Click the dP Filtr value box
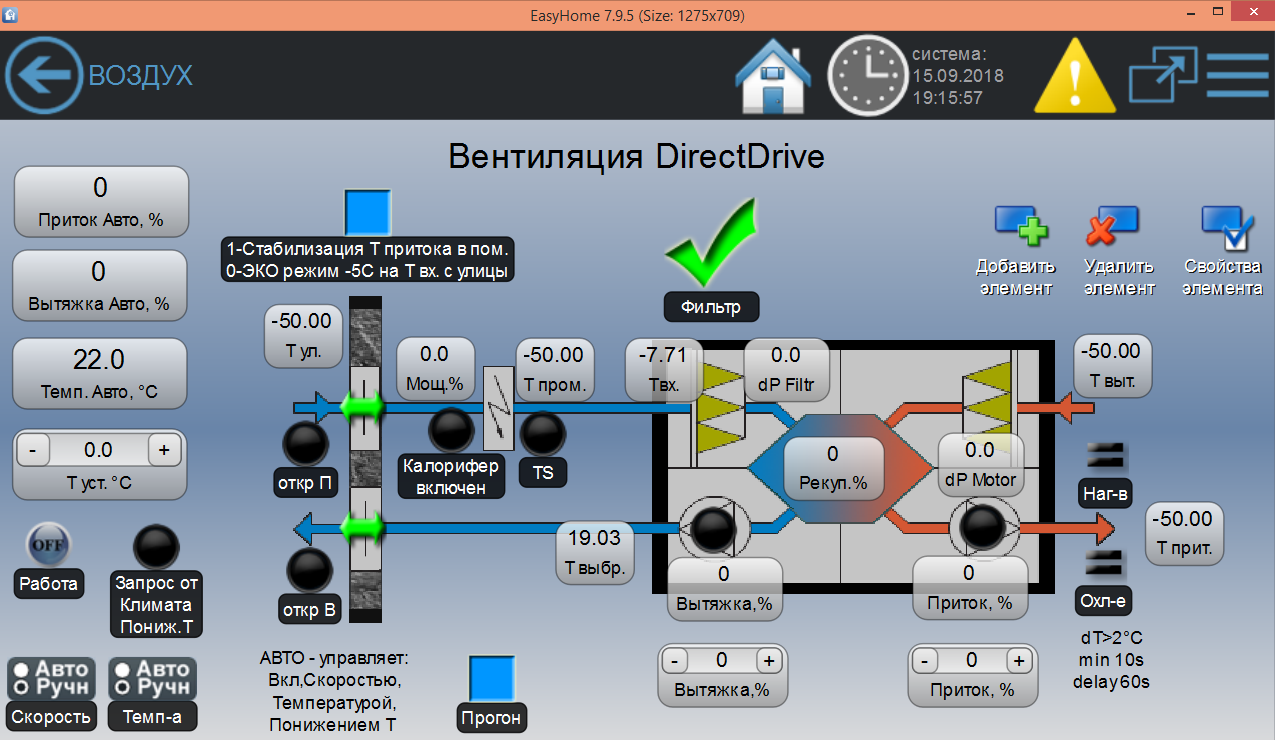1275x740 pixels. tap(786, 369)
